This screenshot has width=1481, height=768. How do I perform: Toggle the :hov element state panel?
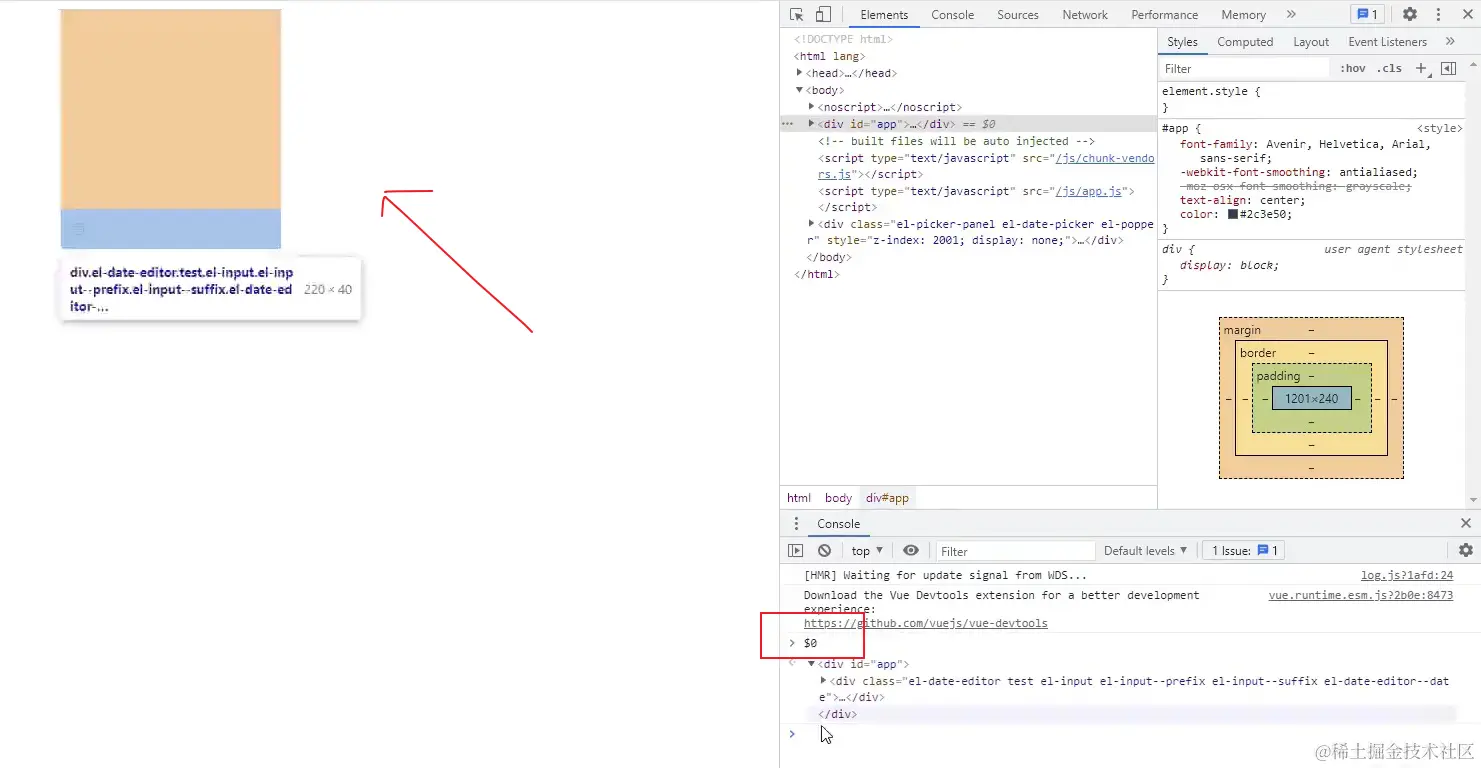tap(1353, 69)
